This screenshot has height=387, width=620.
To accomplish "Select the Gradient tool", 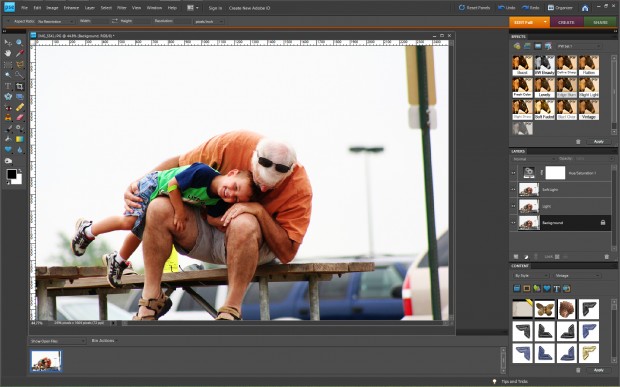I will (x=19, y=139).
